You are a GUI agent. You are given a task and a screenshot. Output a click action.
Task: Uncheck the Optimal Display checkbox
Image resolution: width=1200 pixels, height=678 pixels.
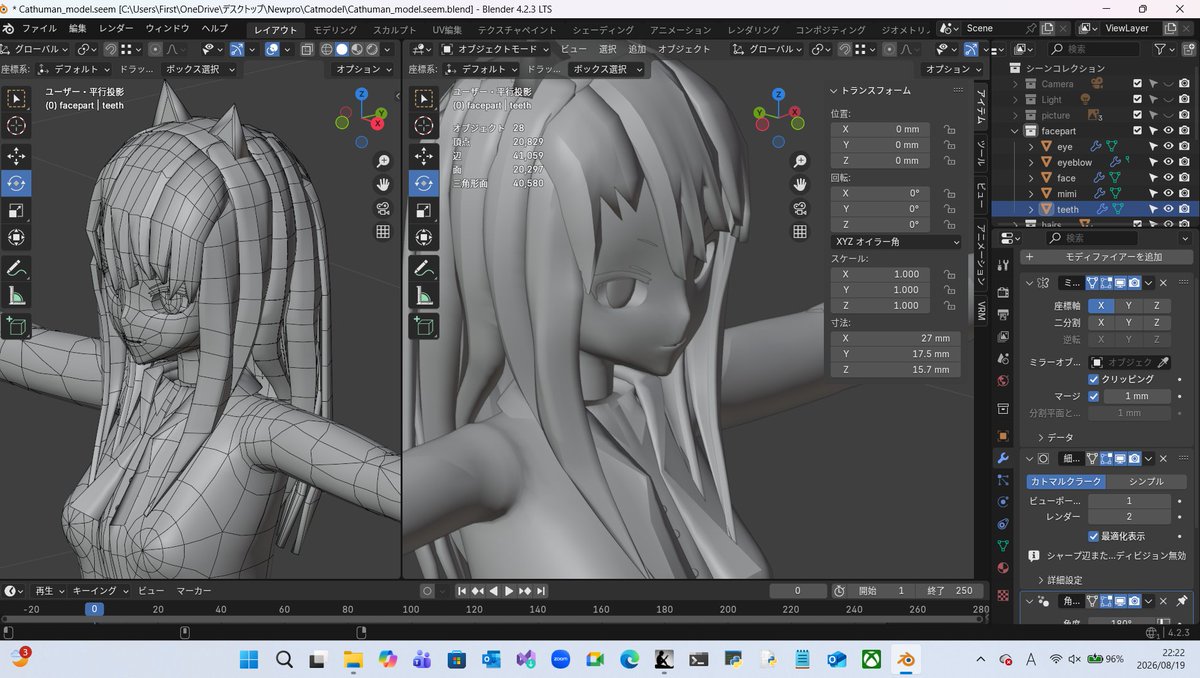click(1093, 536)
